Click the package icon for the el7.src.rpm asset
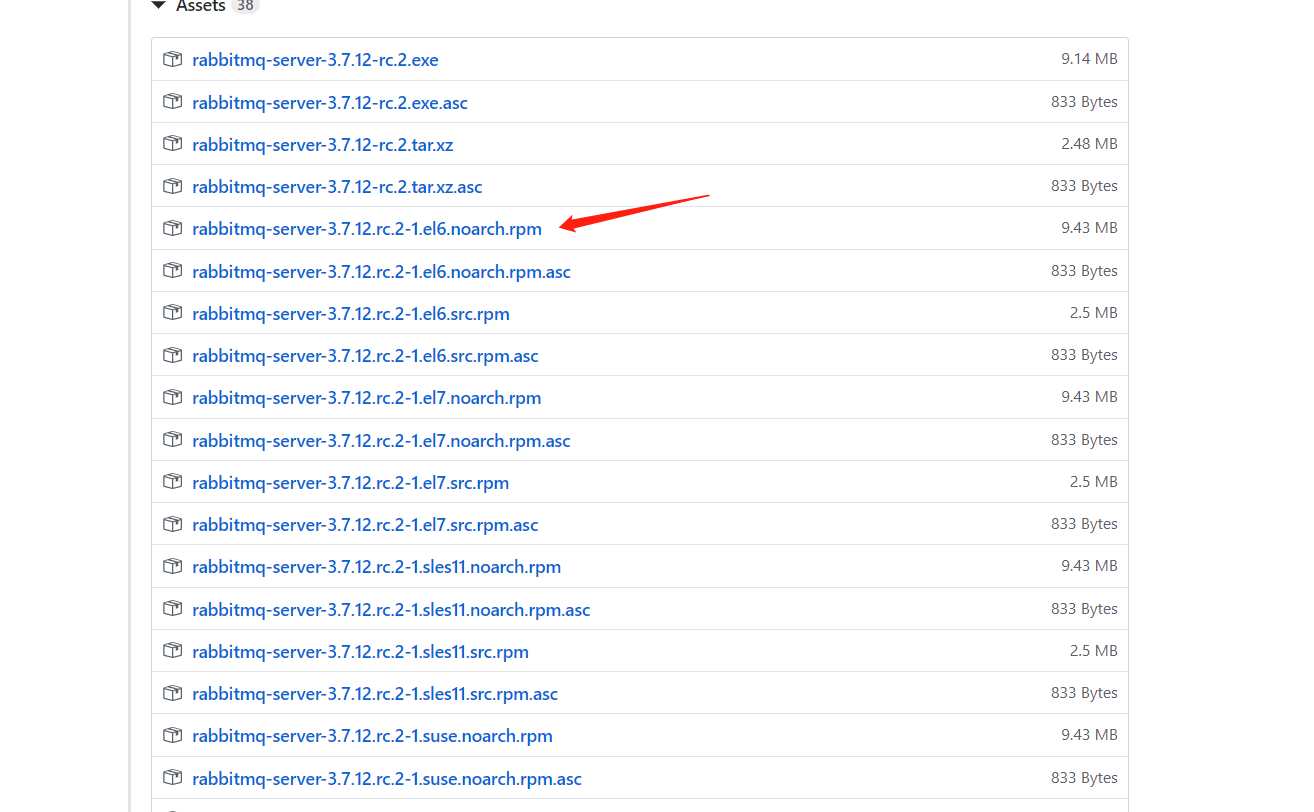Screen dimensions: 1314x812 tap(173, 482)
